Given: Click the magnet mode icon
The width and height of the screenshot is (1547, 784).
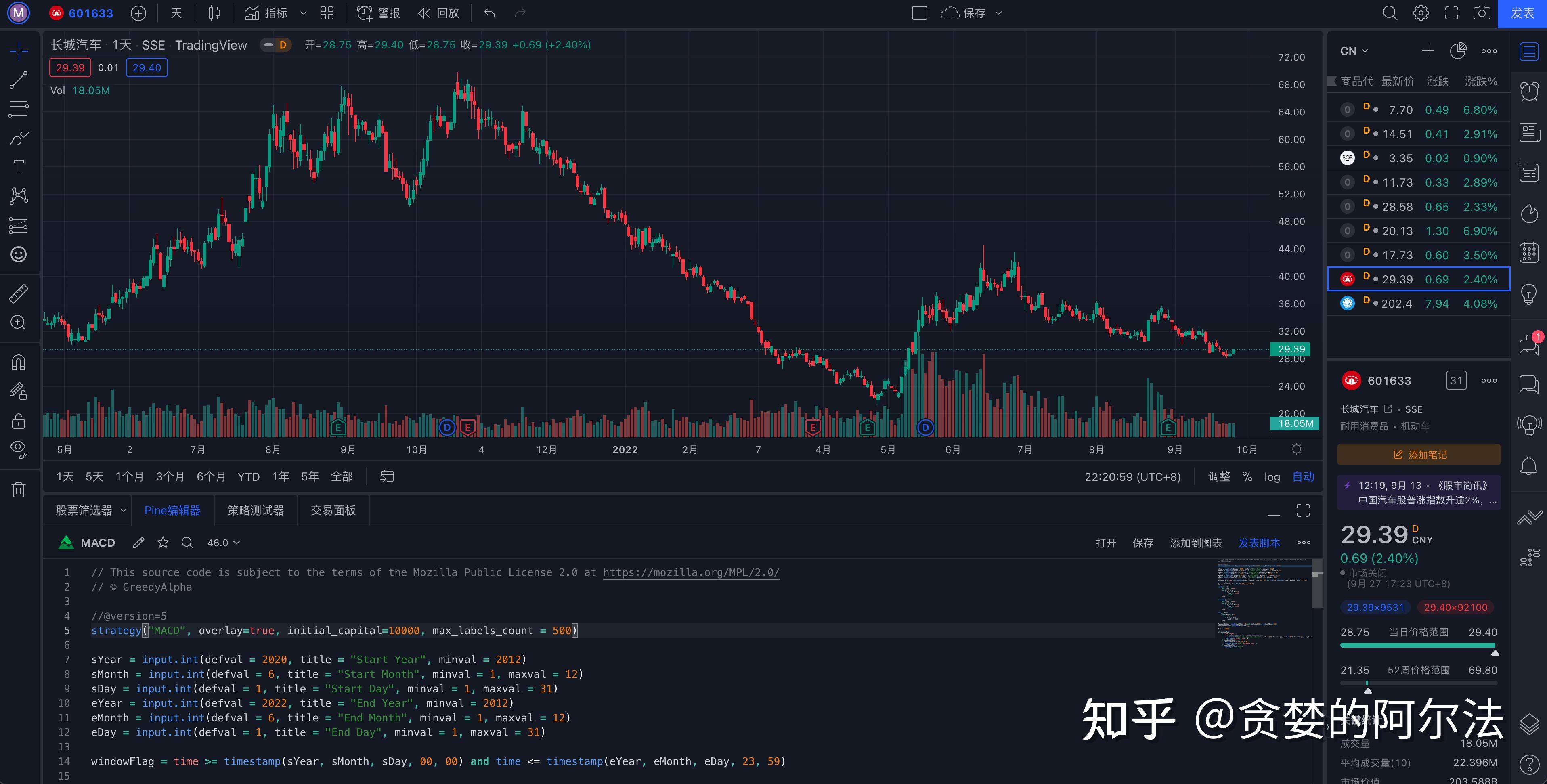Looking at the screenshot, I should click(19, 362).
